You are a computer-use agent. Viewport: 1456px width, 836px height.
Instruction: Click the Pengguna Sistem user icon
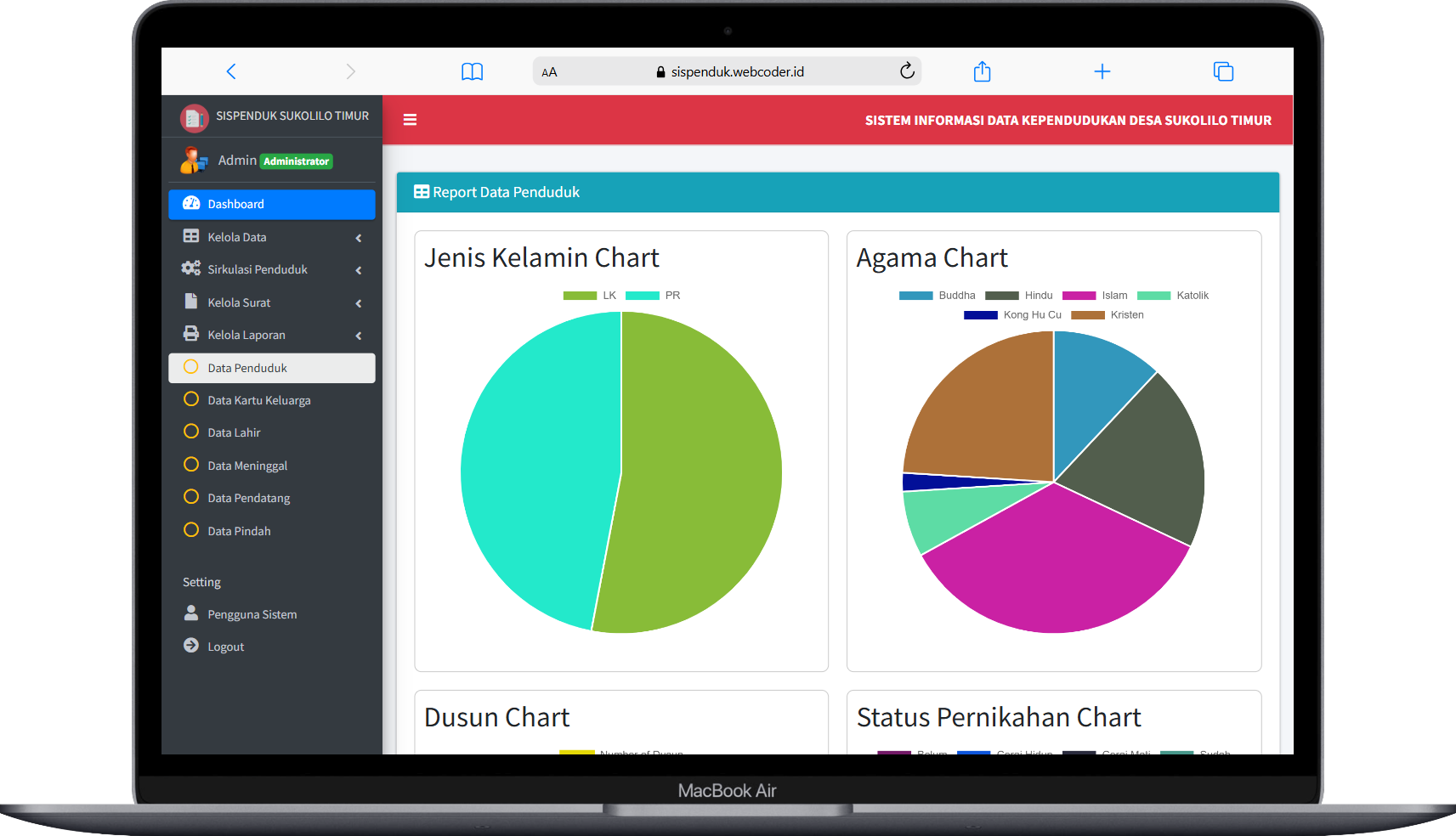click(191, 613)
